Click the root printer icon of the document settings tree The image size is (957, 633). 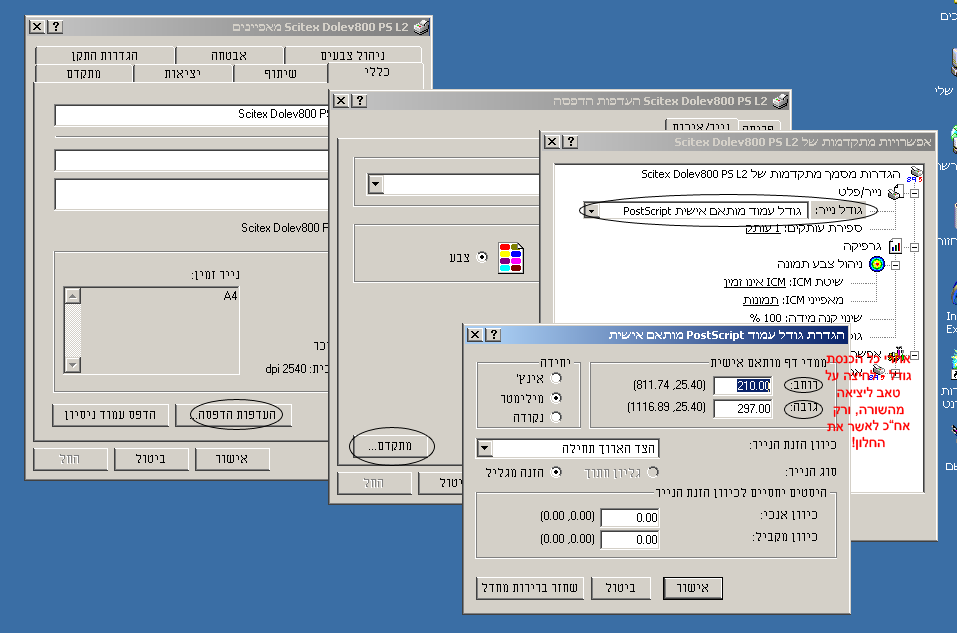click(x=915, y=174)
